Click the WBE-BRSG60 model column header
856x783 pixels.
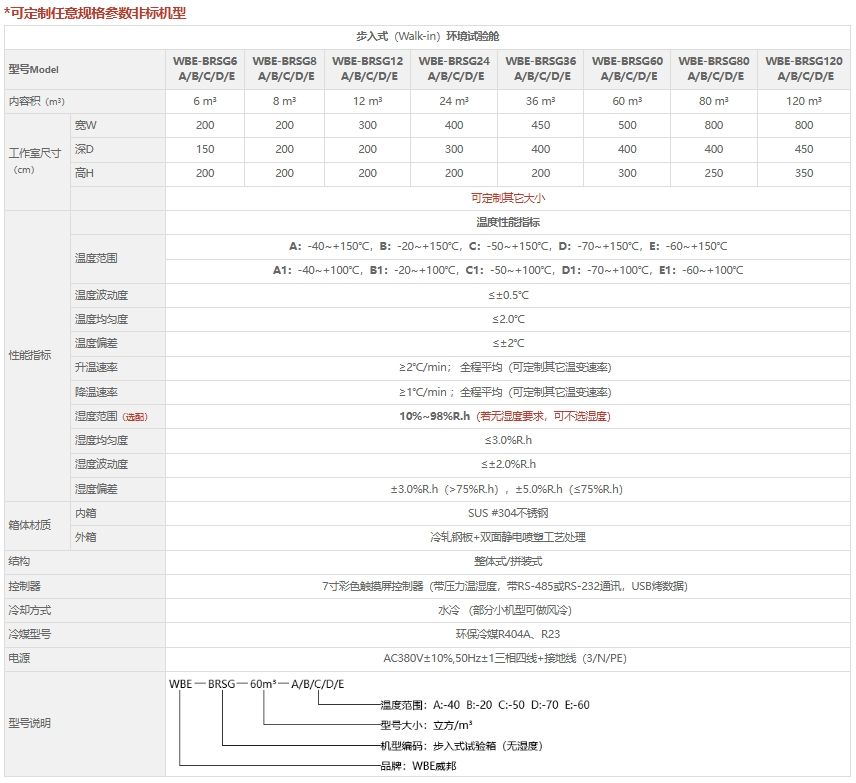tap(627, 68)
